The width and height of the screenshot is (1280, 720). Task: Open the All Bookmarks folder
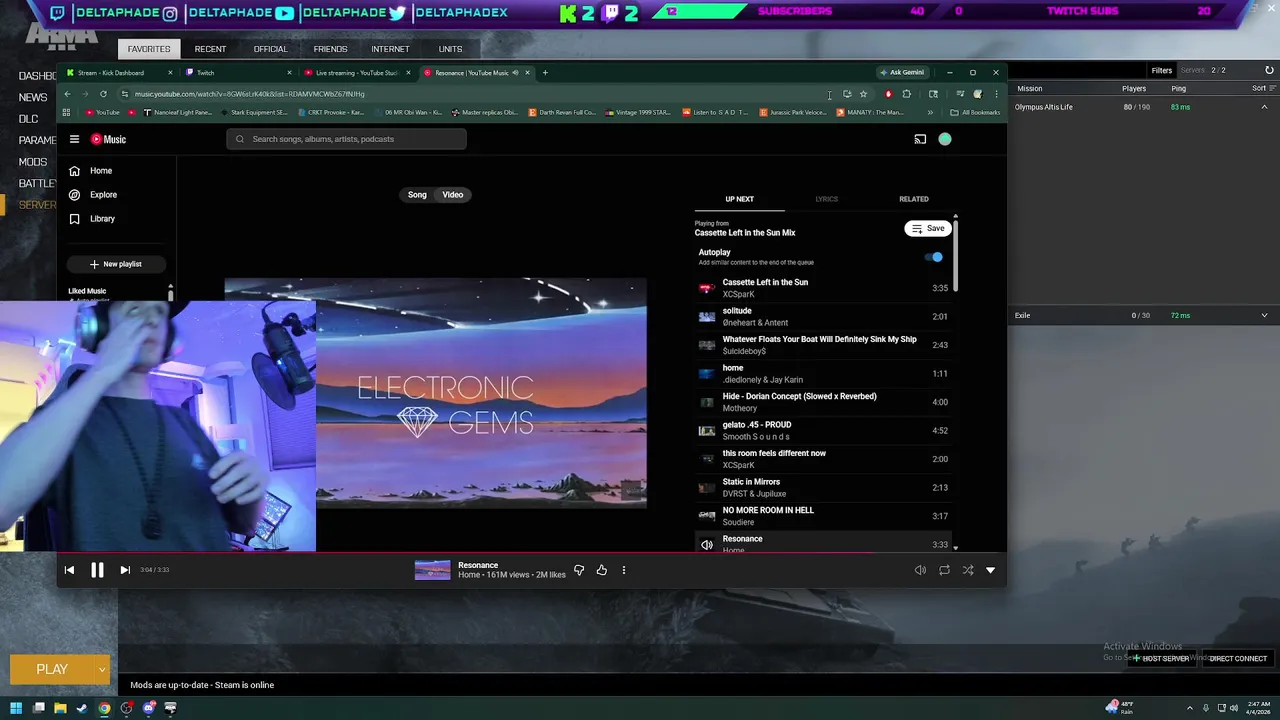click(974, 113)
